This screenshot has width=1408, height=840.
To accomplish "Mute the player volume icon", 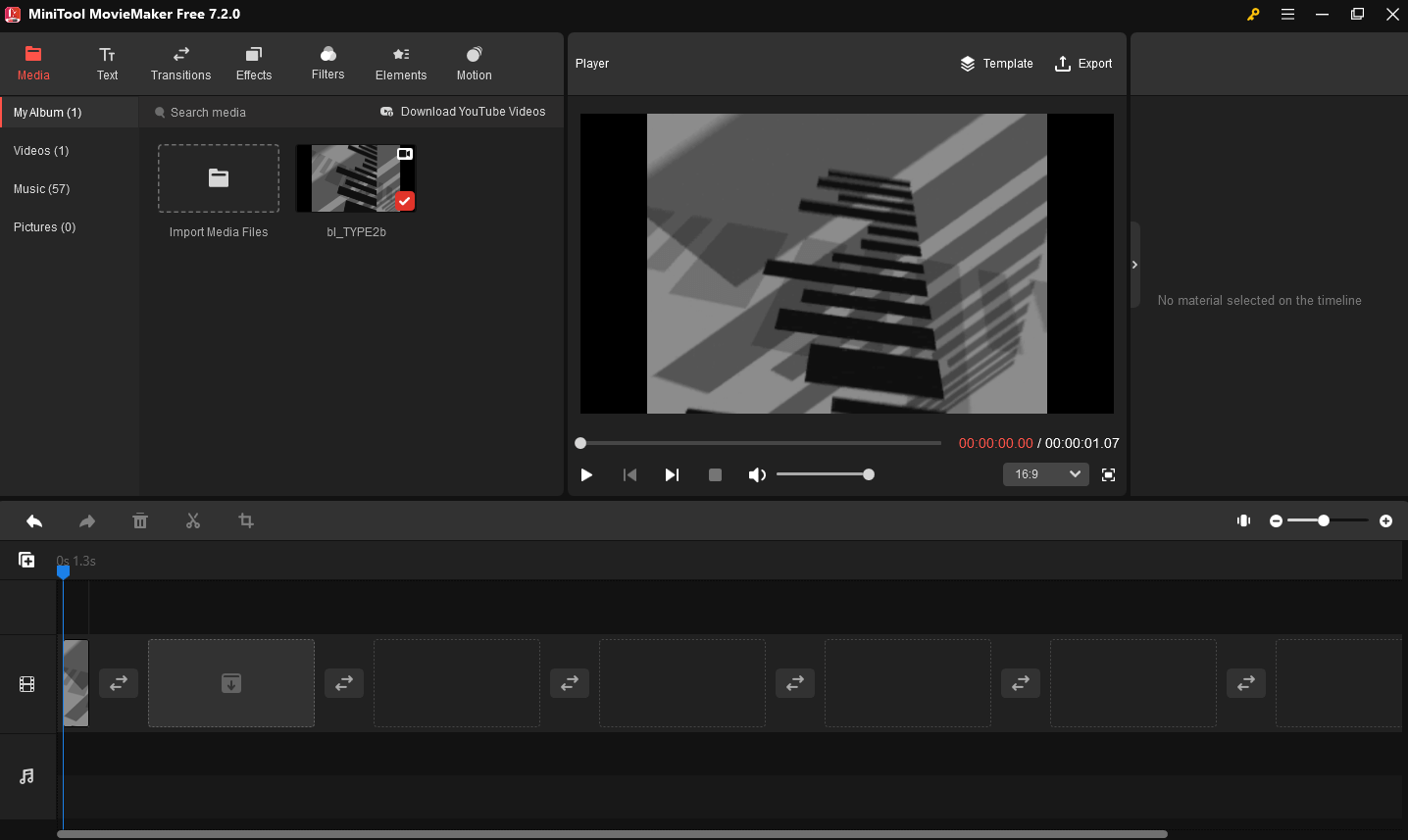I will (757, 474).
